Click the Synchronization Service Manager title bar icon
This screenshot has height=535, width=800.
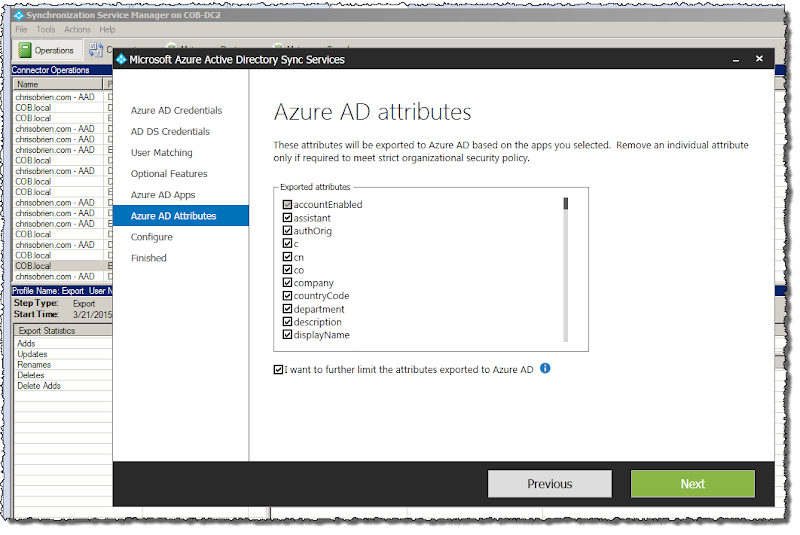click(19, 15)
